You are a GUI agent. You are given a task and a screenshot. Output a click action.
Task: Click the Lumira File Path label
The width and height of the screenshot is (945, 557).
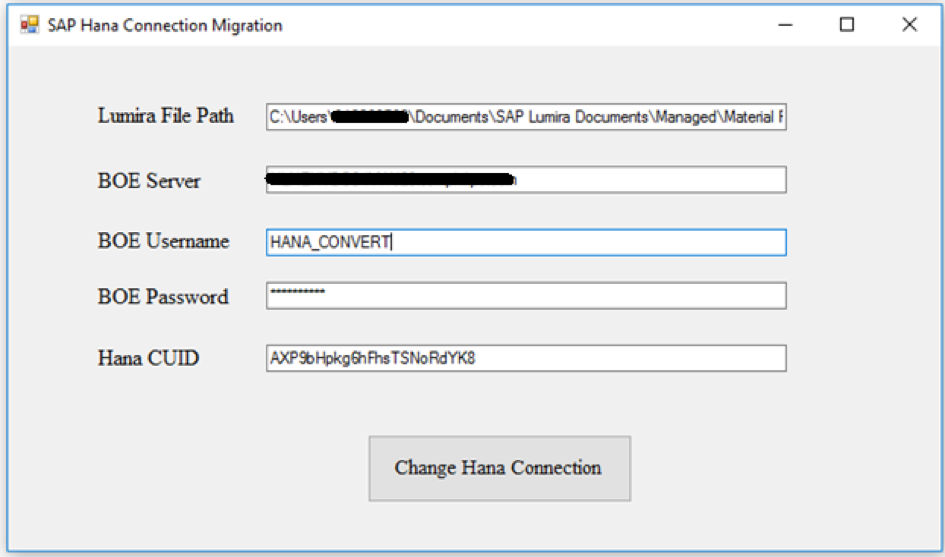point(166,115)
